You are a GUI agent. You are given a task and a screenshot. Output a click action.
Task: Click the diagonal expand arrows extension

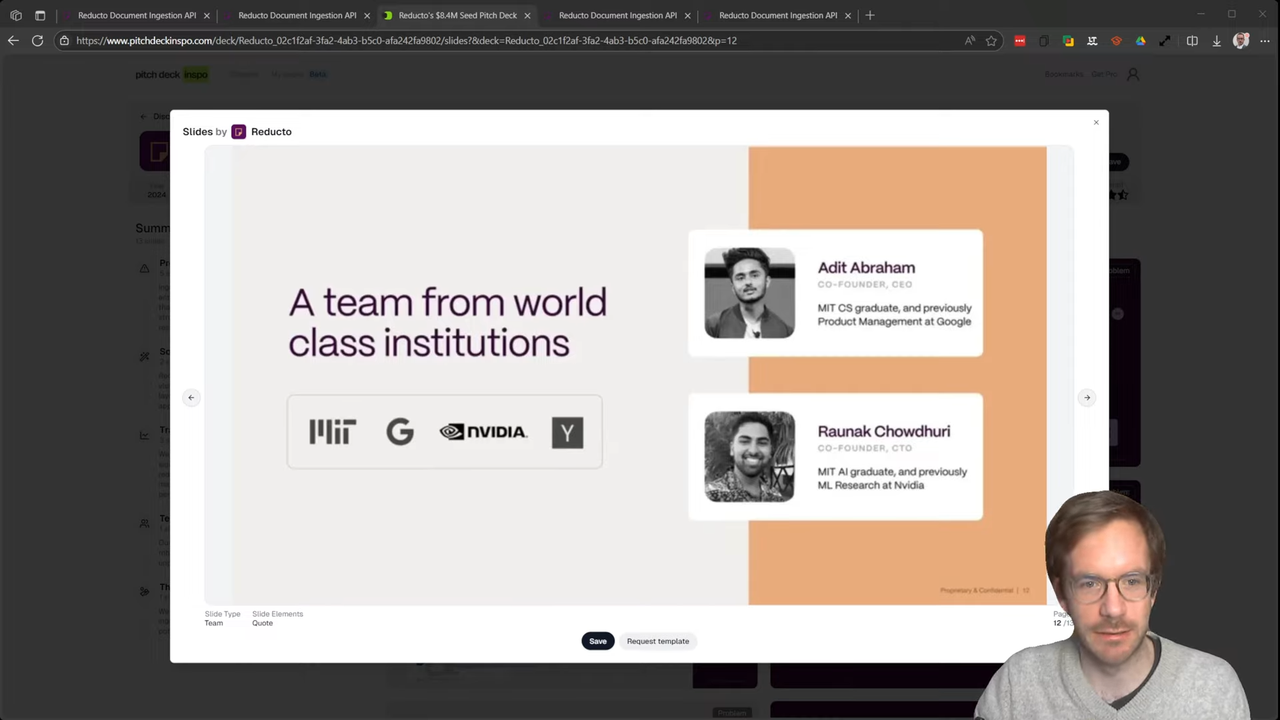click(x=1164, y=40)
